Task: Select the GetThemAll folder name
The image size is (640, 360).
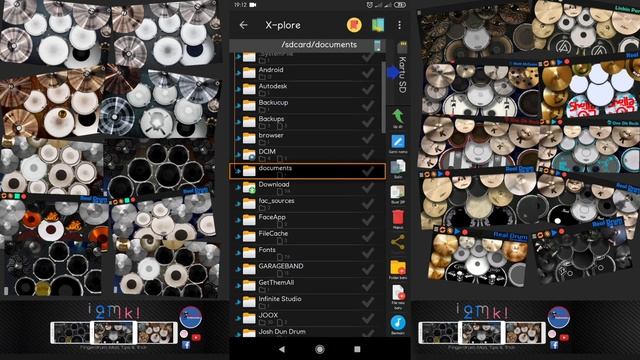Action: (276, 282)
